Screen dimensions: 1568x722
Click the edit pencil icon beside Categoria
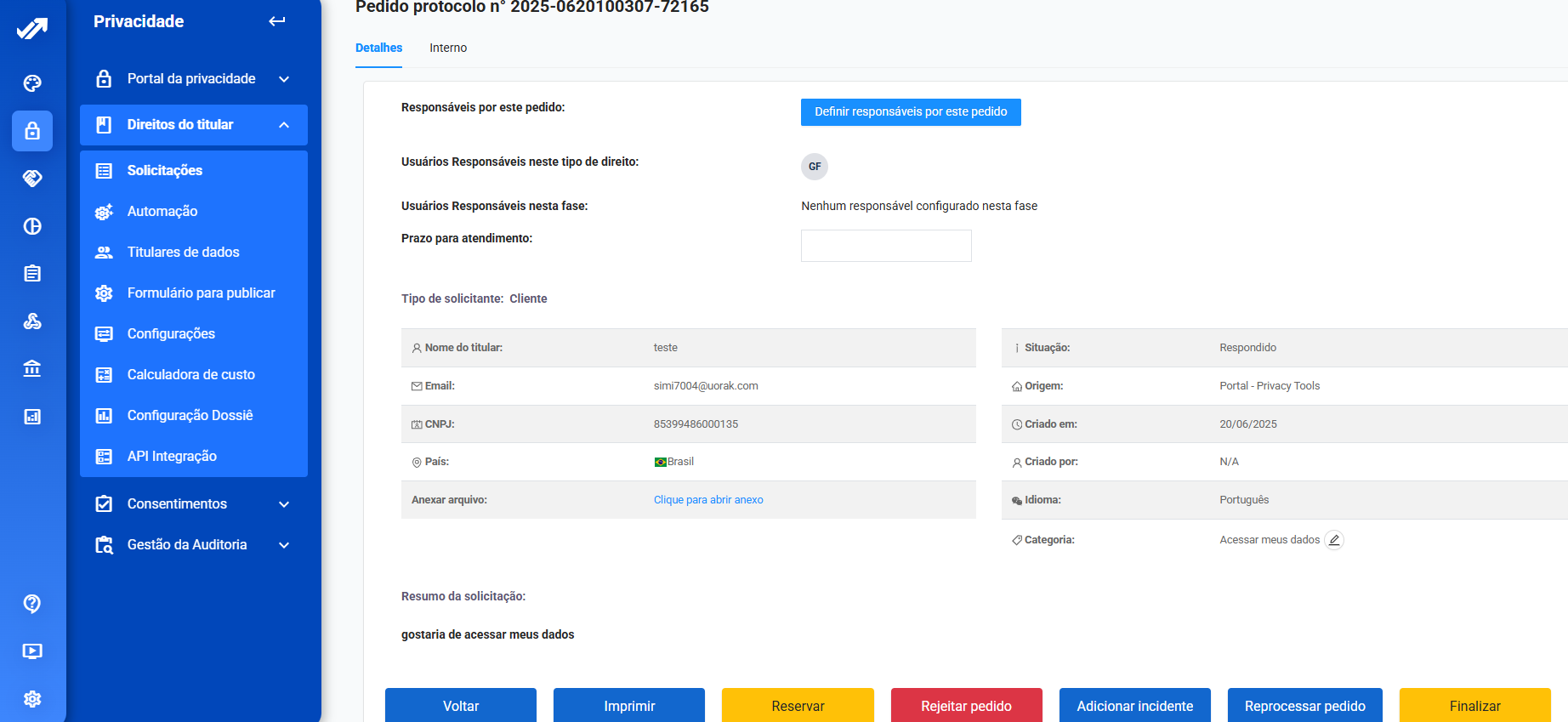click(1334, 540)
